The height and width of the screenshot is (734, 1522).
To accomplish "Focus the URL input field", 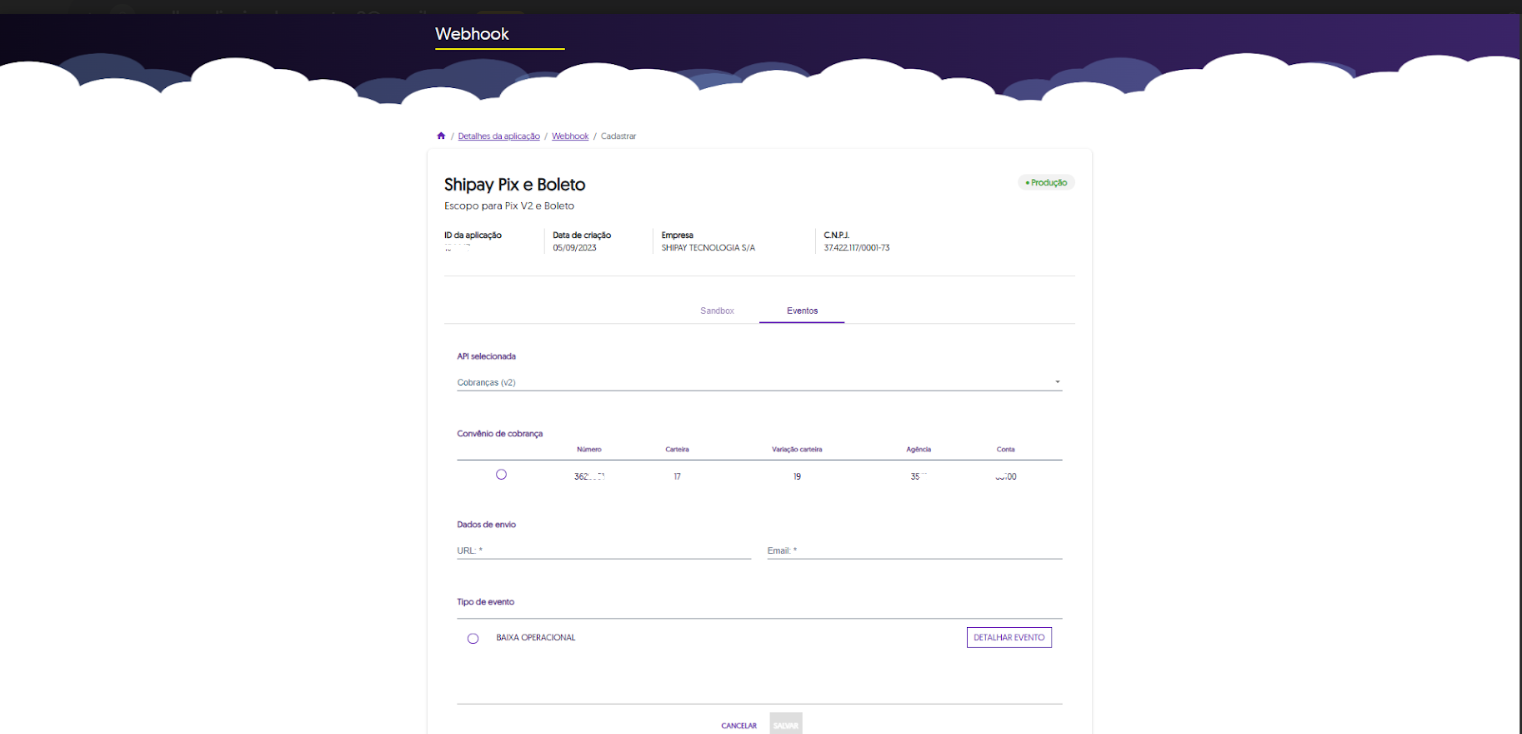I will click(604, 550).
